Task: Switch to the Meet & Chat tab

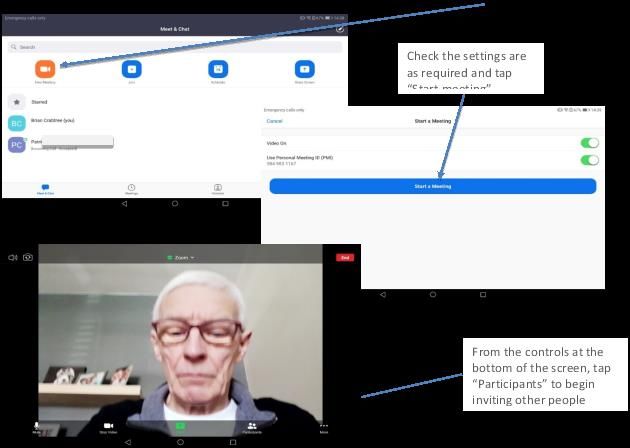Action: click(45, 189)
